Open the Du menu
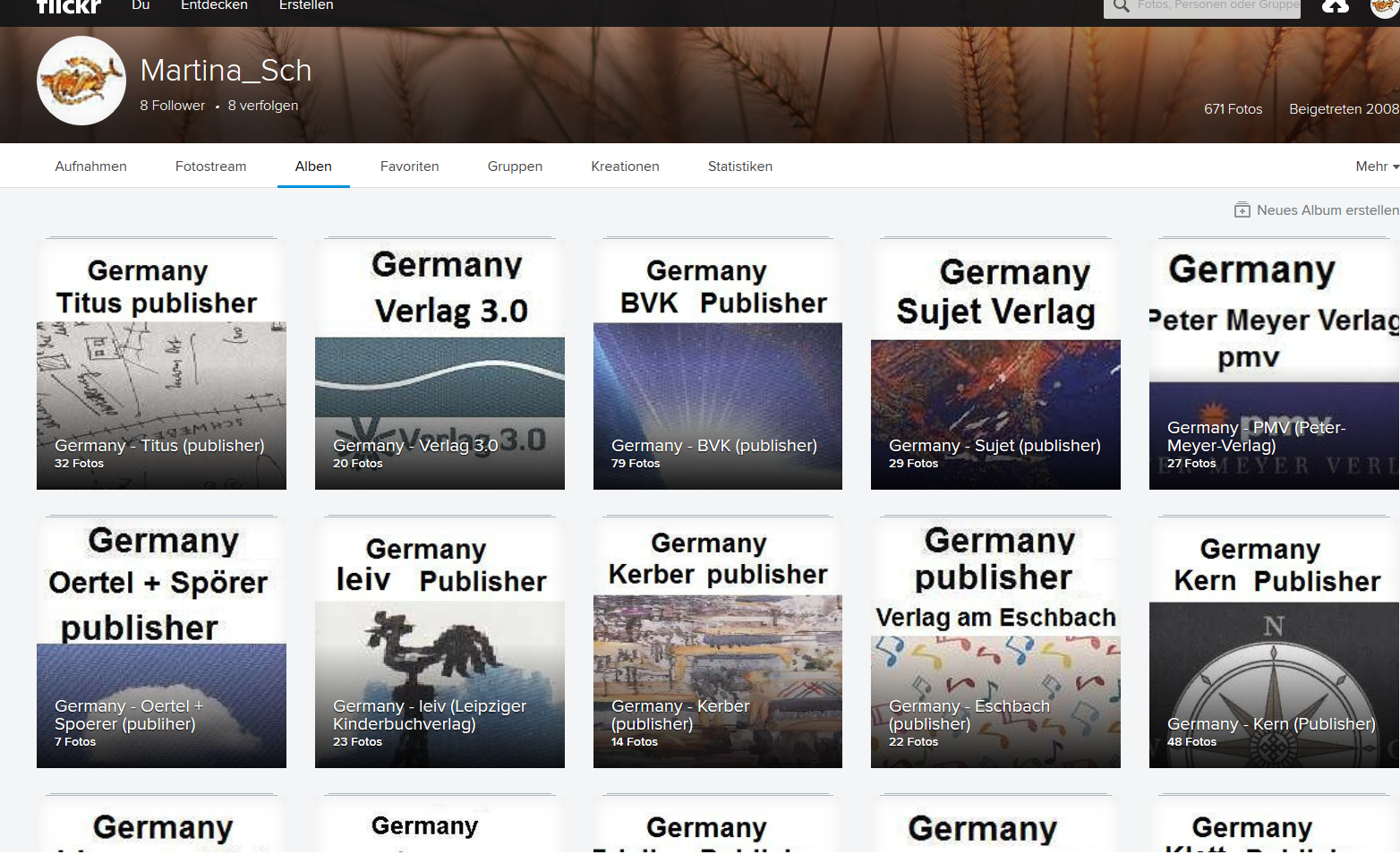Image resolution: width=1400 pixels, height=863 pixels. tap(141, 5)
